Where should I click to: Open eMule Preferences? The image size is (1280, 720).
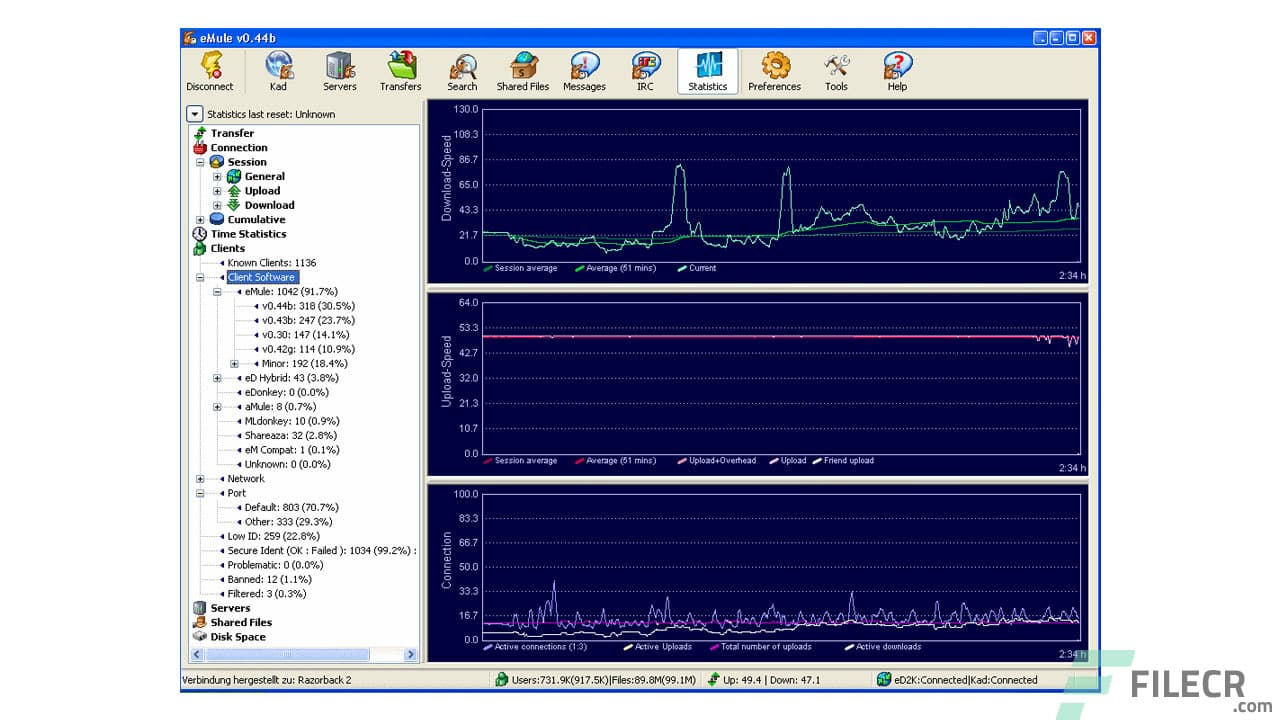click(x=773, y=70)
